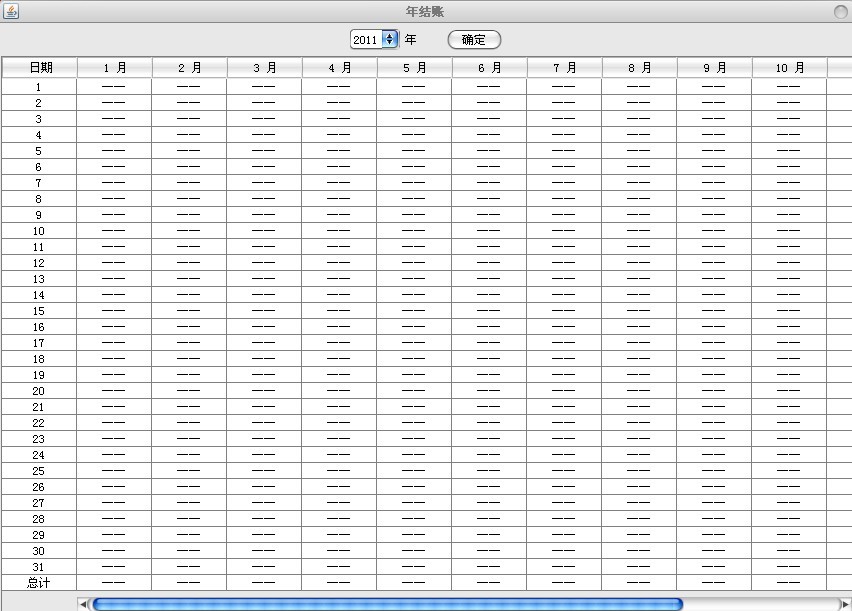Viewport: 852px width, 611px height.
Task: Select the 8 月 column header
Action: pyautogui.click(x=640, y=67)
